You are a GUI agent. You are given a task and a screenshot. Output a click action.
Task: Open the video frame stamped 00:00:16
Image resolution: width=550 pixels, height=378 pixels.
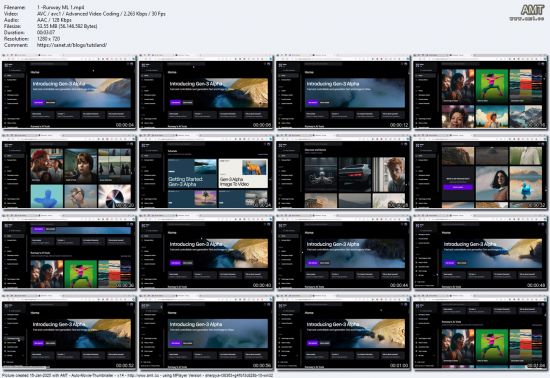tap(480, 92)
